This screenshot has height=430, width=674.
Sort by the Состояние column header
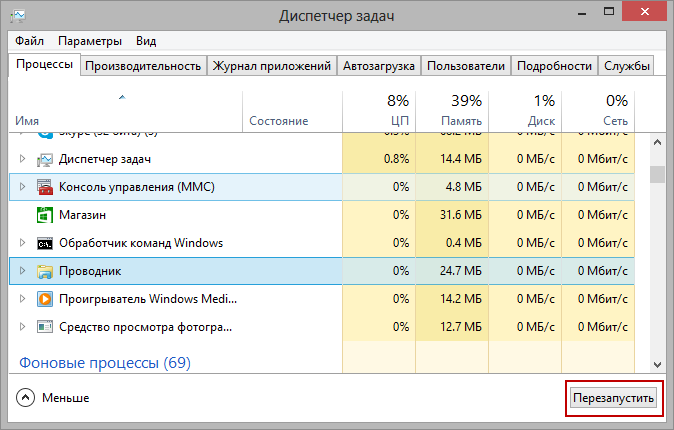point(292,111)
